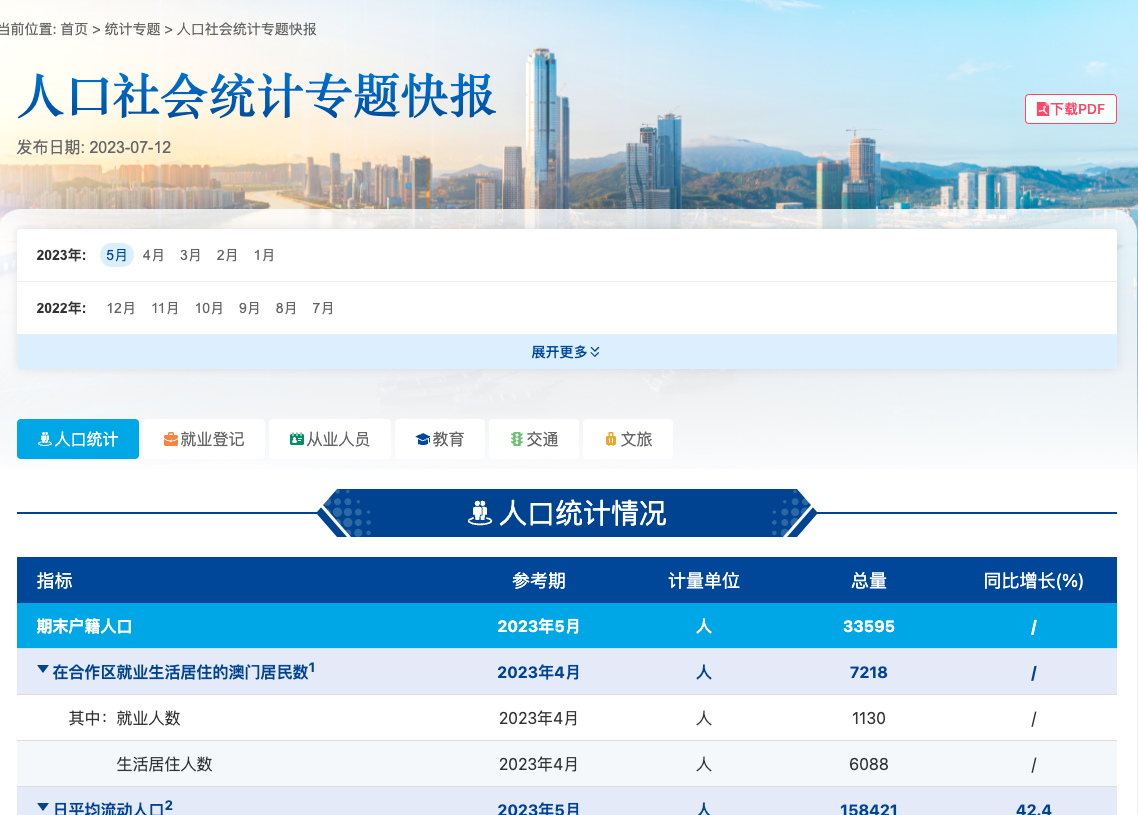Go to 首页 in breadcrumb

[74, 29]
